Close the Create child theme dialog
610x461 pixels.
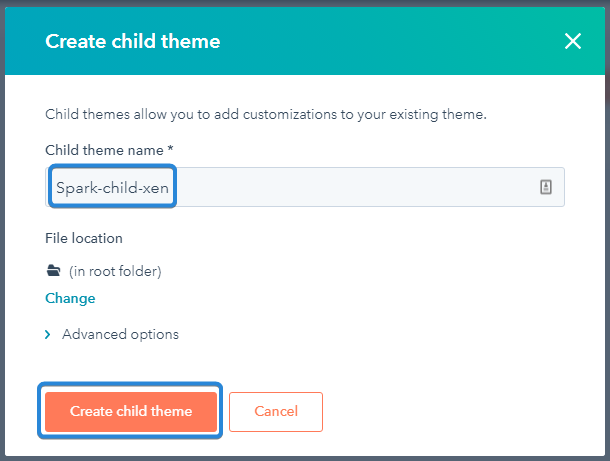[x=573, y=41]
